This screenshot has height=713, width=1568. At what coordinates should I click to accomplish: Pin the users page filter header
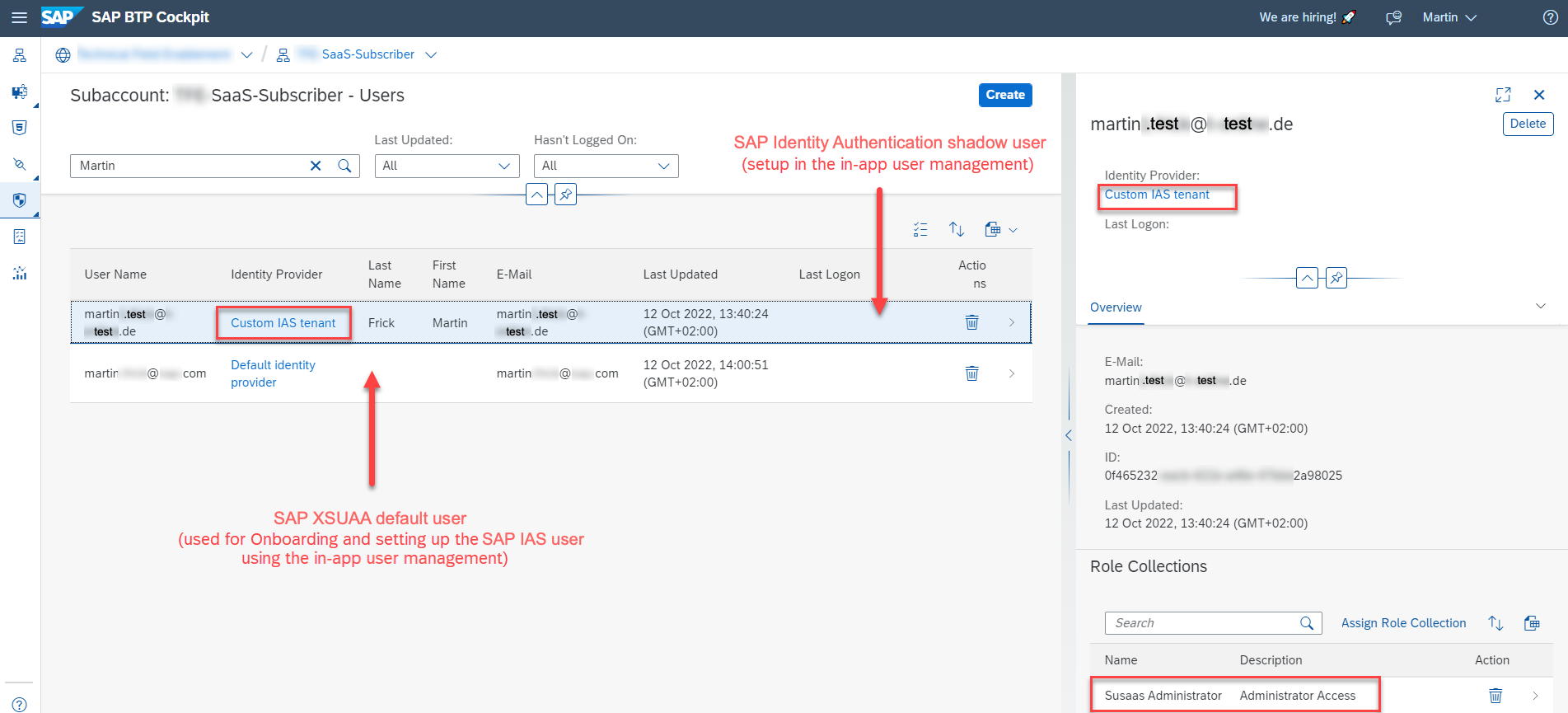566,195
